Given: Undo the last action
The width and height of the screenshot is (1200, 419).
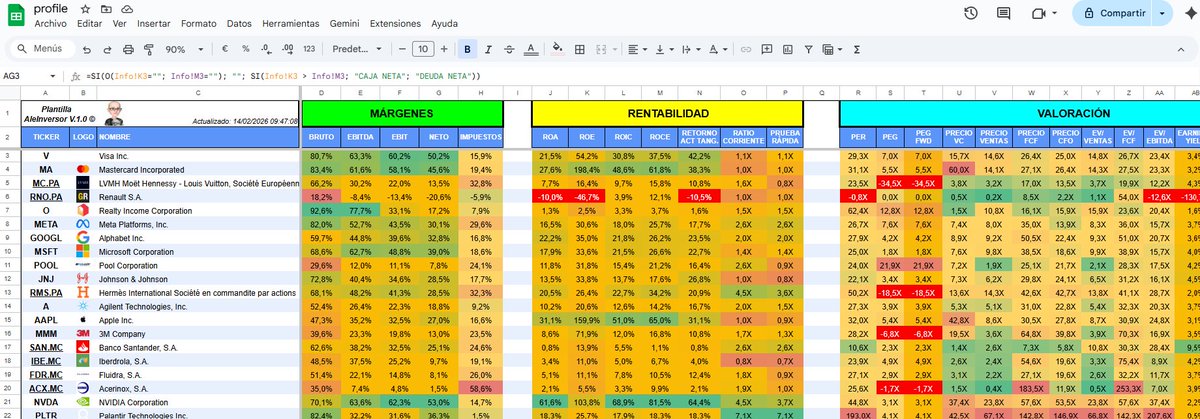Looking at the screenshot, I should 89,48.
